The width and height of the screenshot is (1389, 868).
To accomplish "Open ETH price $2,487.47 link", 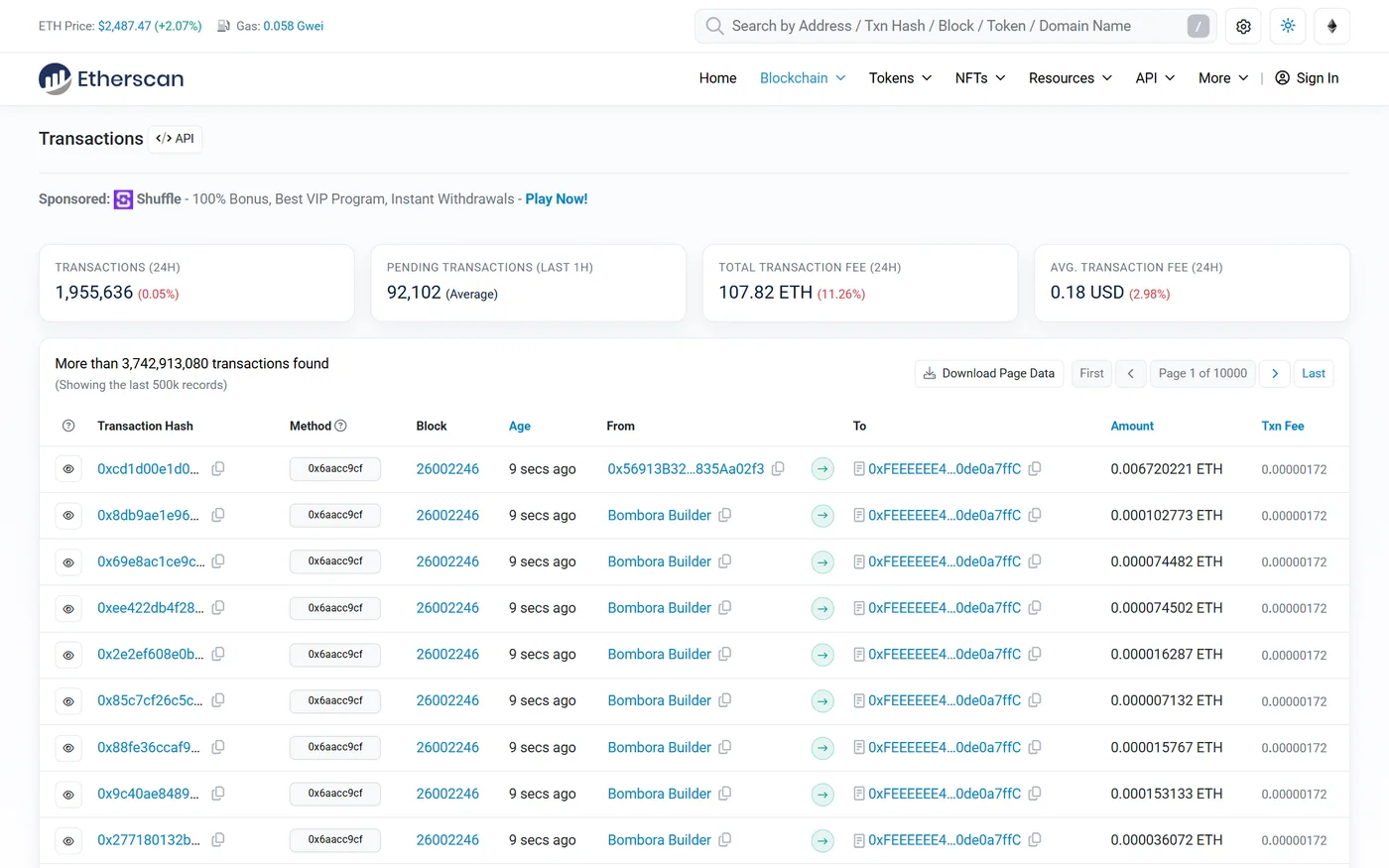I will (150, 26).
